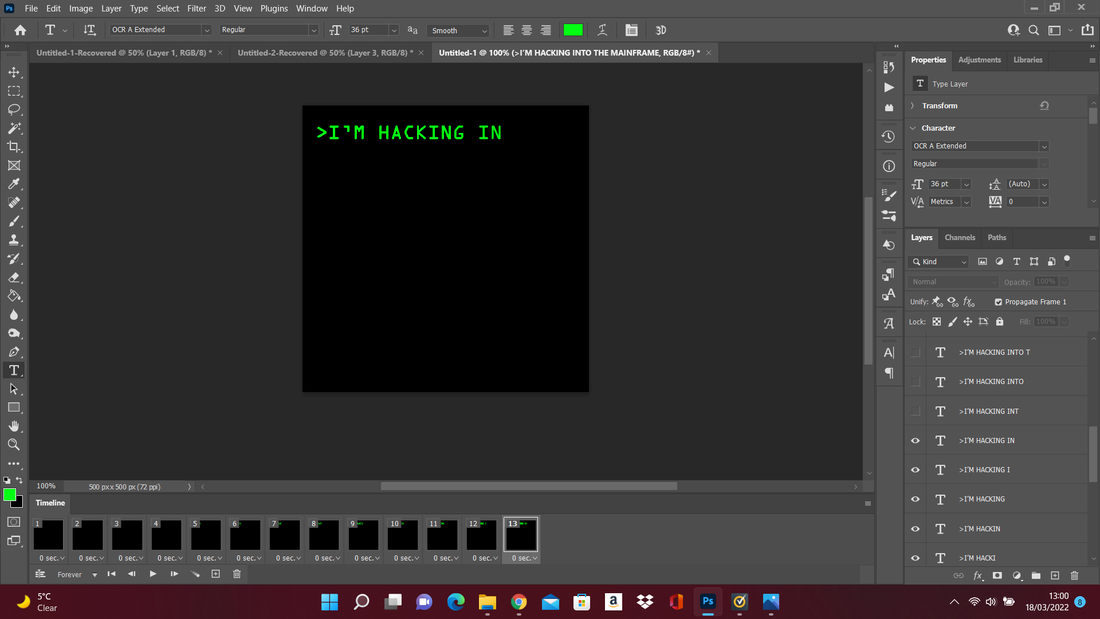Image resolution: width=1100 pixels, height=619 pixels.
Task: Open the Layer menu
Action: 111,8
